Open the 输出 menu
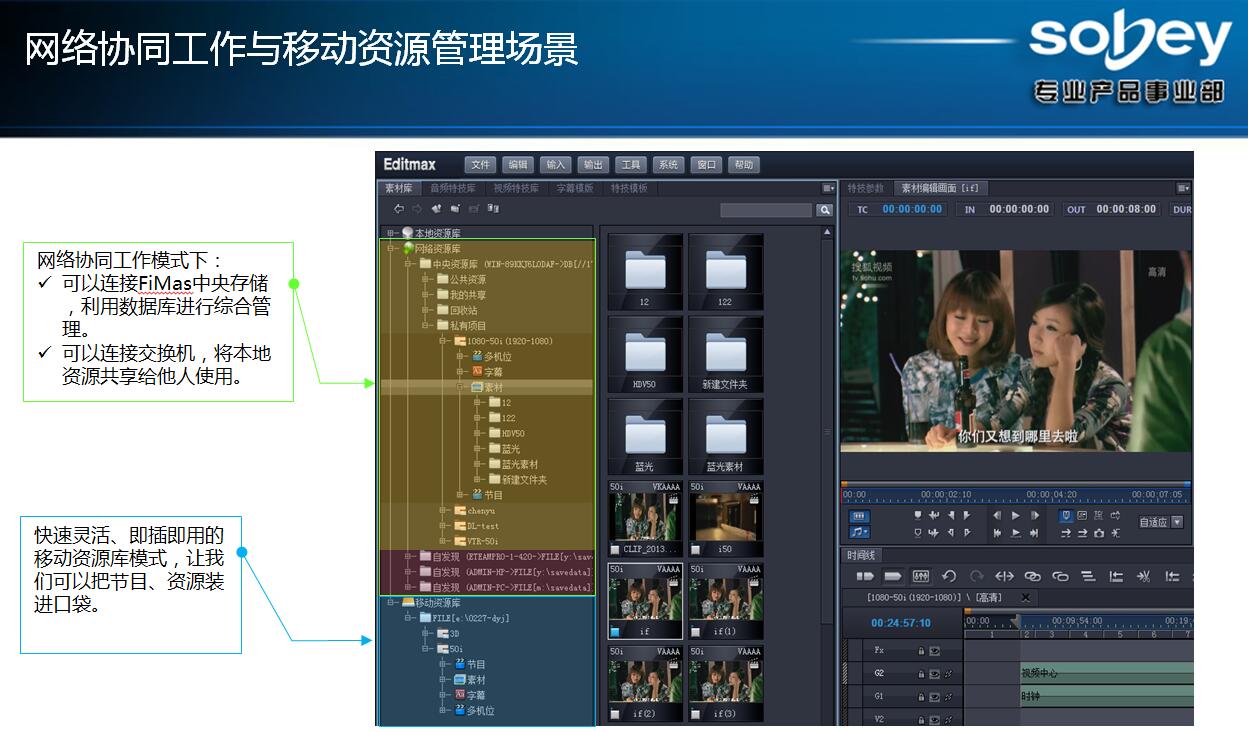The image size is (1248, 732). coord(593,165)
